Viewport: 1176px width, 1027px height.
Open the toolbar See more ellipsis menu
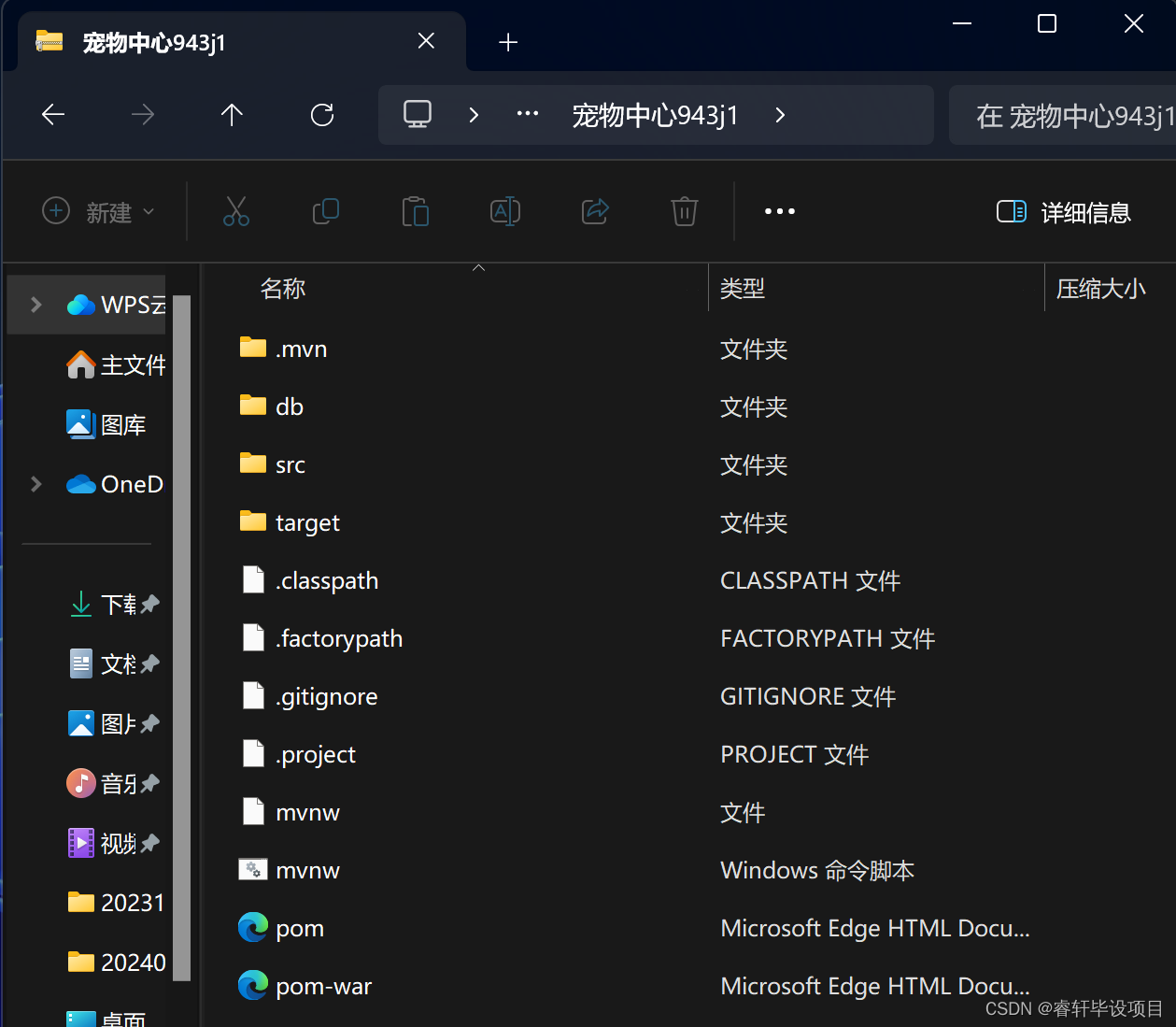780,211
